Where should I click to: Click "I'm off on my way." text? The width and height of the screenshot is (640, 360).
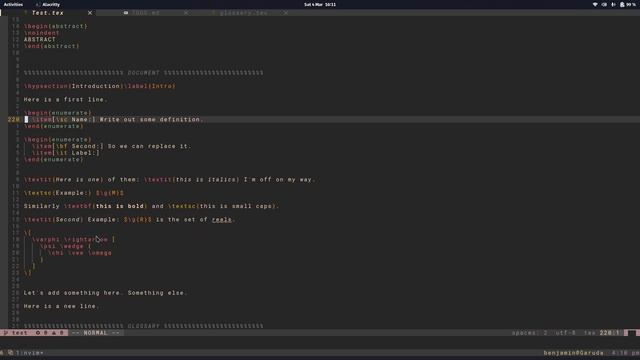coord(280,180)
